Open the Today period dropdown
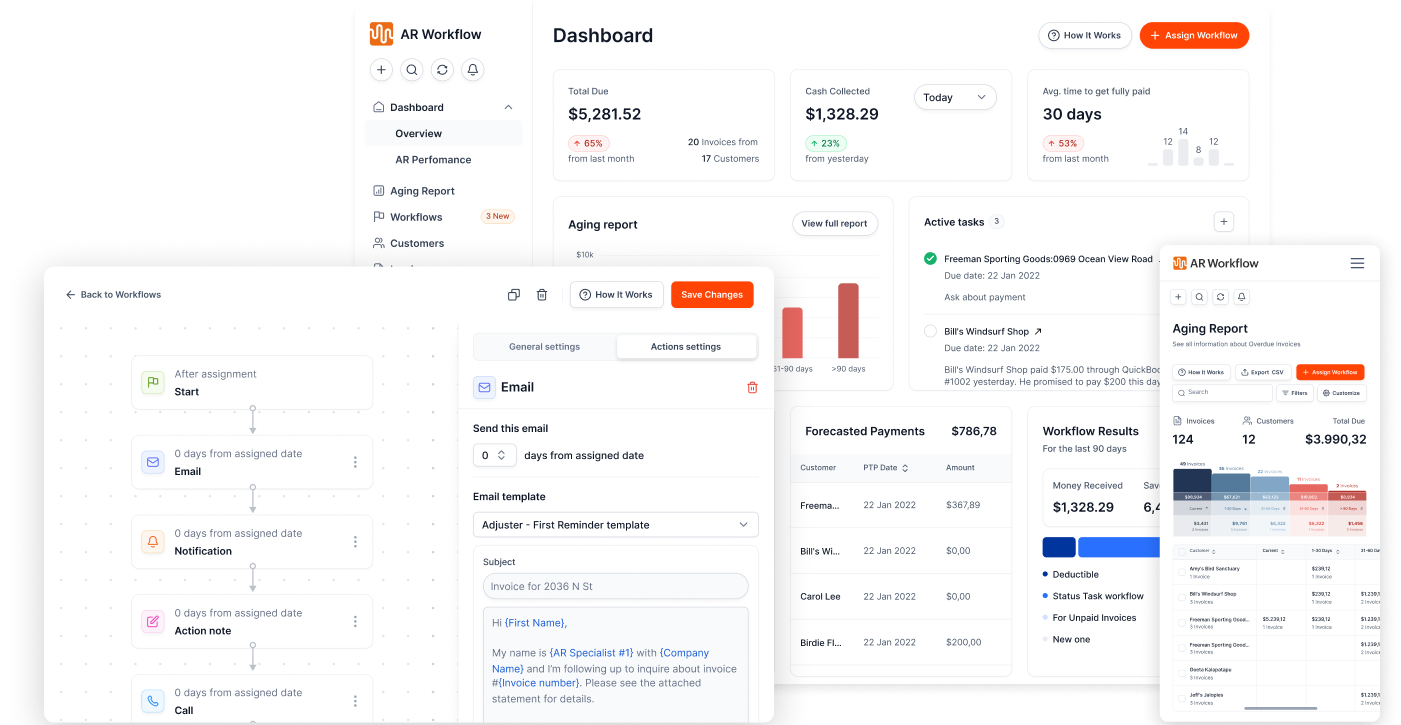The image size is (1401, 725). coord(955,97)
